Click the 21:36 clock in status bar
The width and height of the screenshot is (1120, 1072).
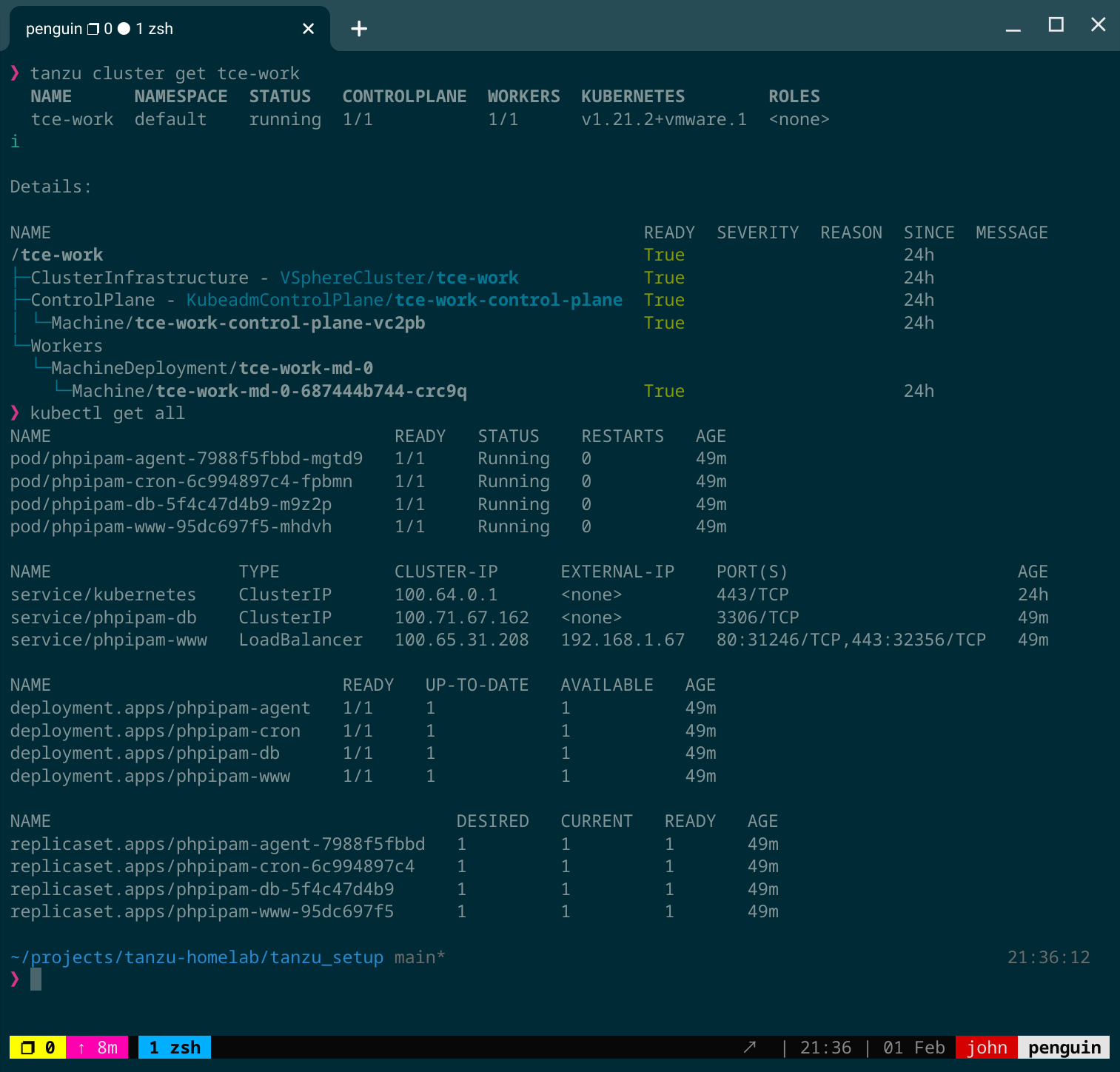click(x=825, y=1048)
